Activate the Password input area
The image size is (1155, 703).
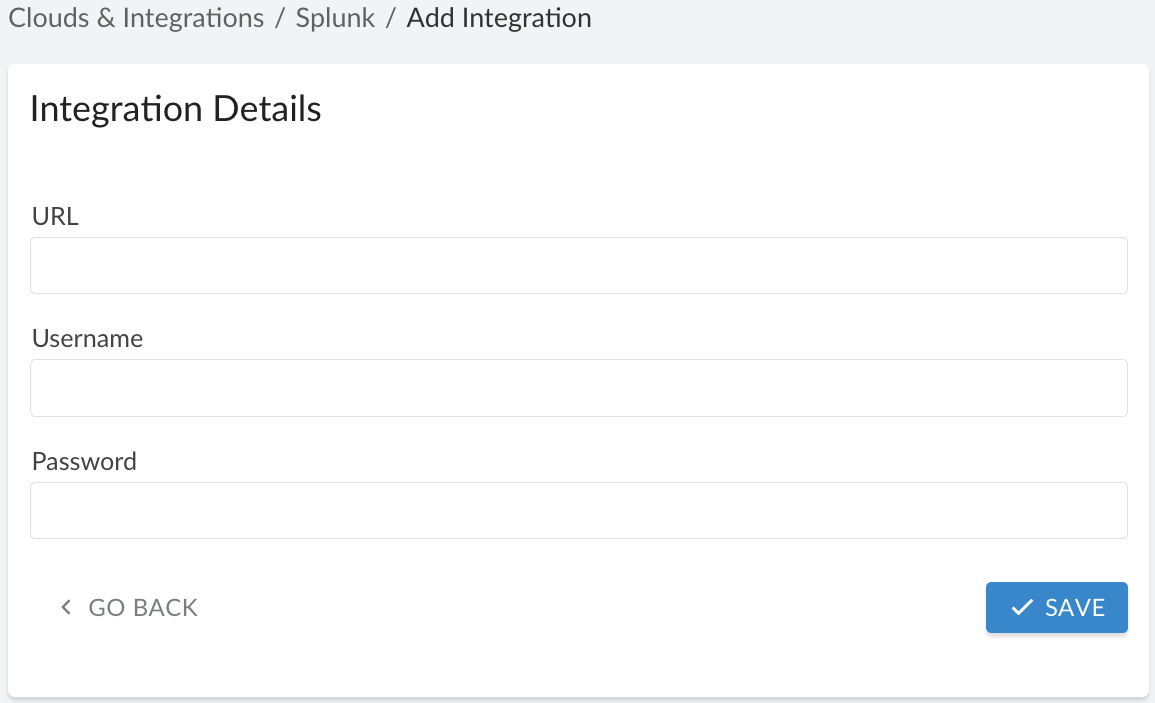click(578, 510)
